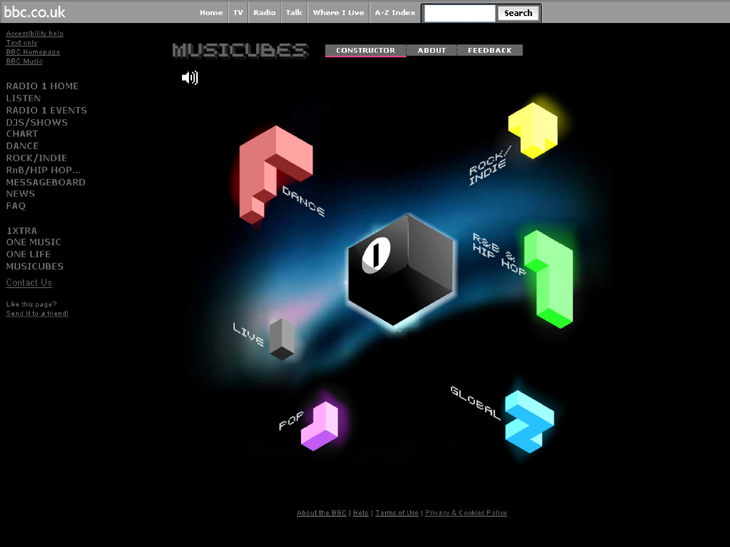The image size is (730, 547).
Task: Open FAQ in sidebar
Action: (16, 206)
